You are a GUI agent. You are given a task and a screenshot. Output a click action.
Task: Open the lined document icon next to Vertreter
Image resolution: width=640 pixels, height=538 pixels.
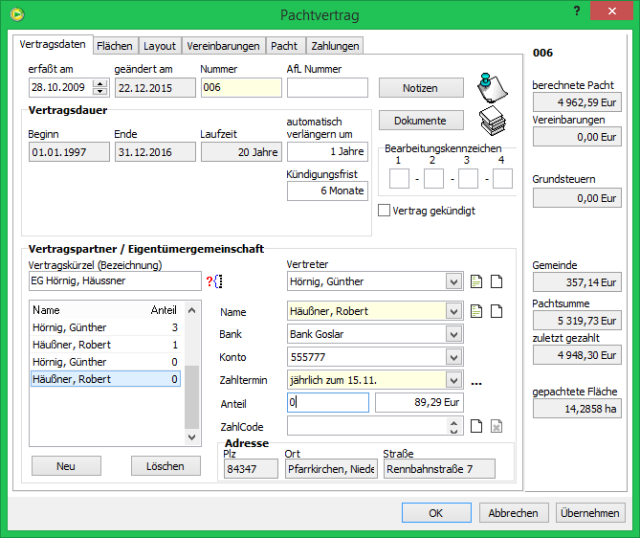click(x=477, y=281)
